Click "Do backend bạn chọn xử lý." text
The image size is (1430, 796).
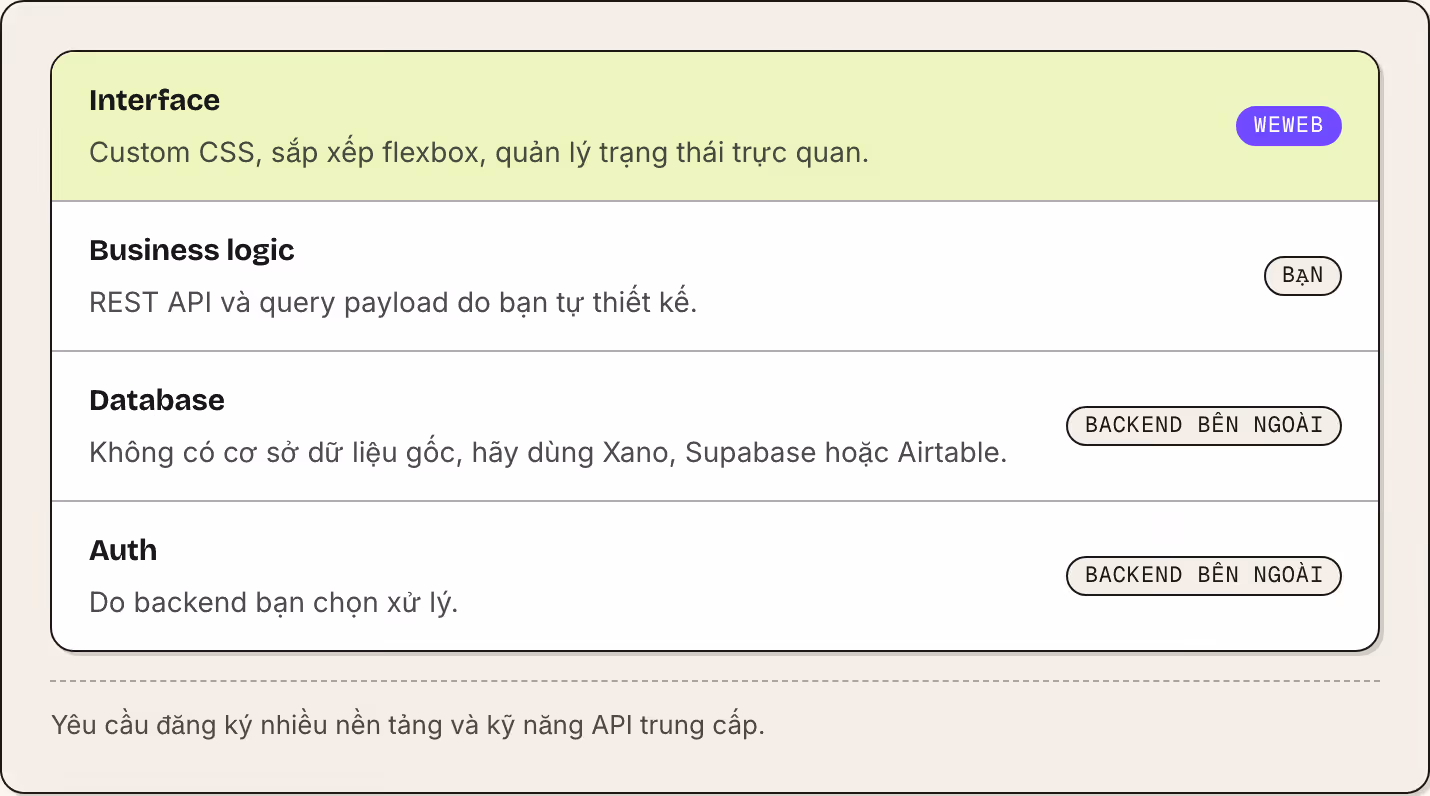tap(273, 603)
